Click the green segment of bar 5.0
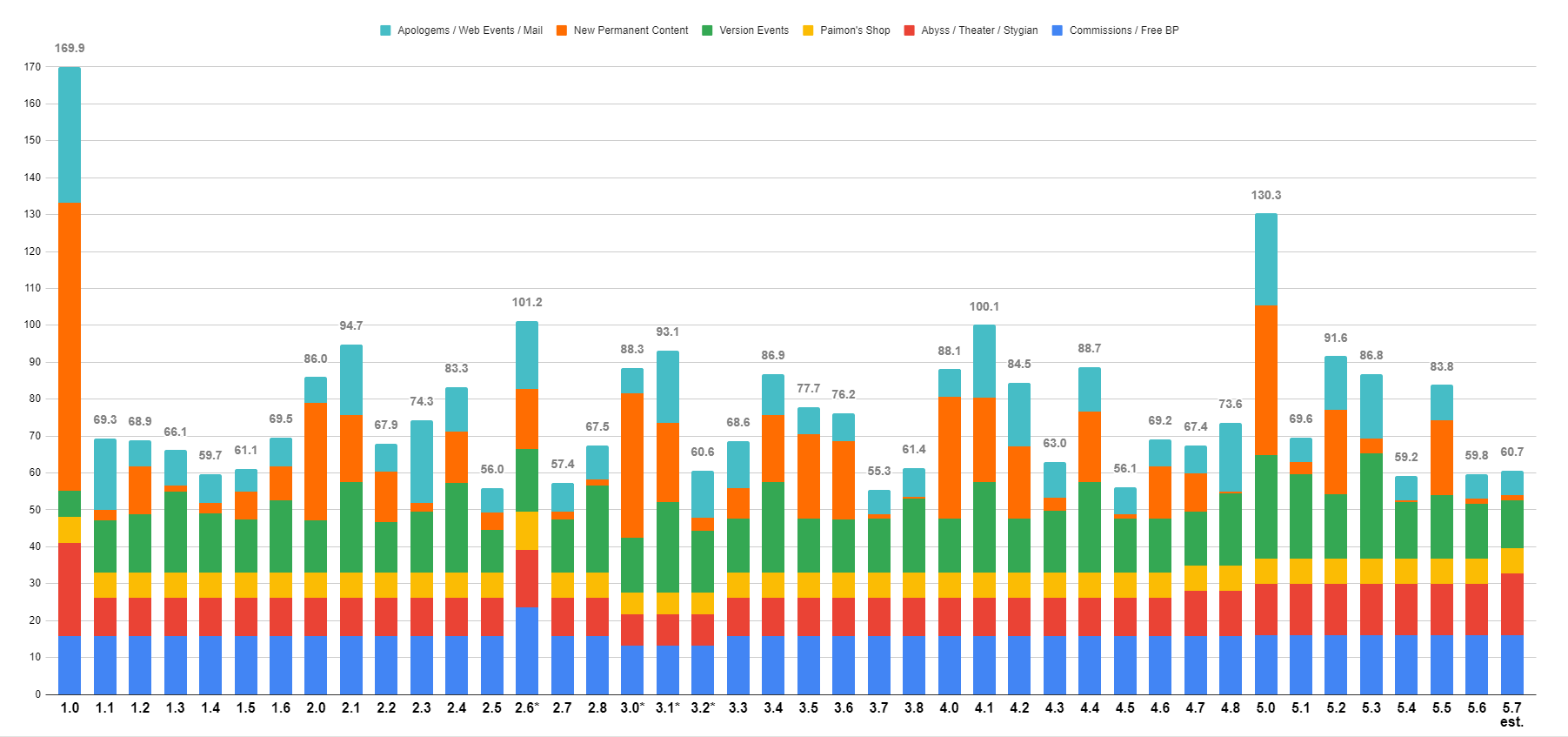 coord(1266,507)
